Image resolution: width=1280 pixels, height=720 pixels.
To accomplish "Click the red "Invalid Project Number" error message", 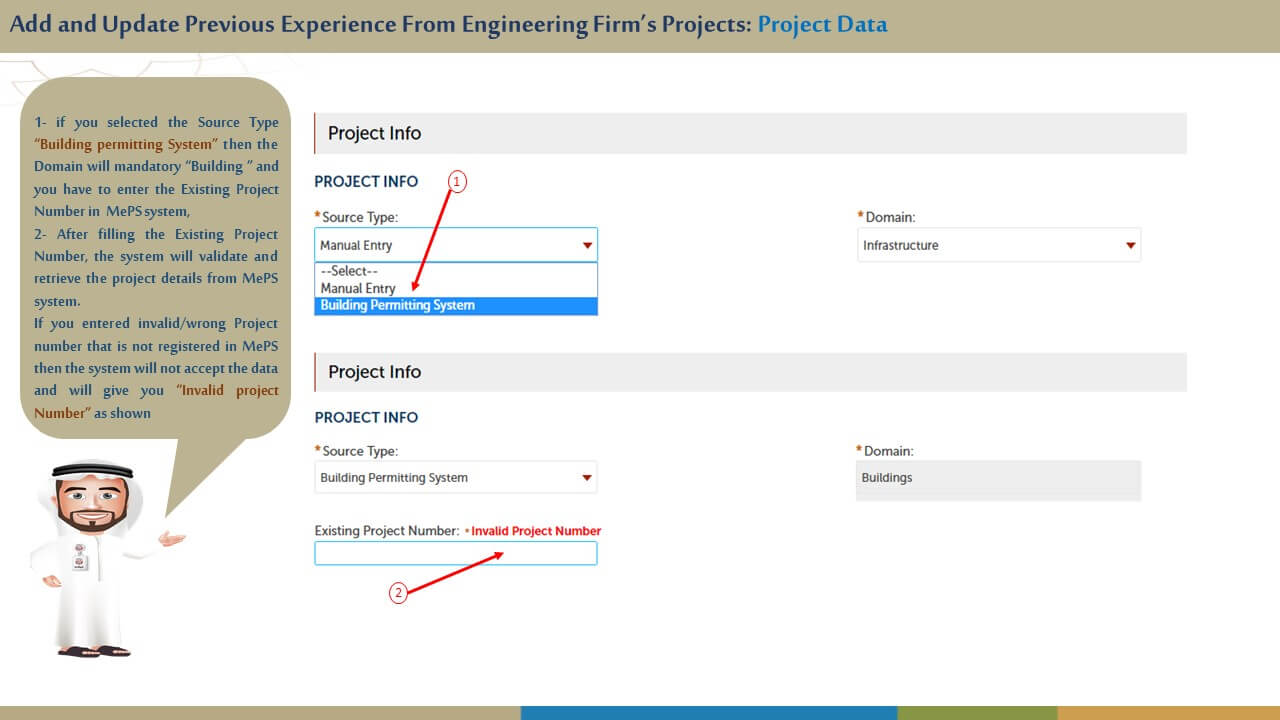I will pyautogui.click(x=536, y=531).
